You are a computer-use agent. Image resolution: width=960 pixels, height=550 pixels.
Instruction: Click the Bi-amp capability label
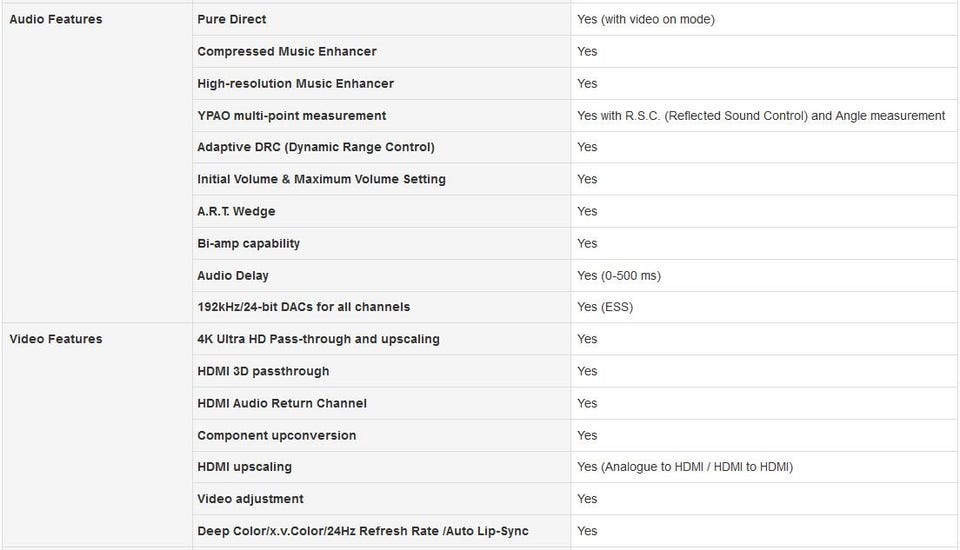(x=249, y=243)
